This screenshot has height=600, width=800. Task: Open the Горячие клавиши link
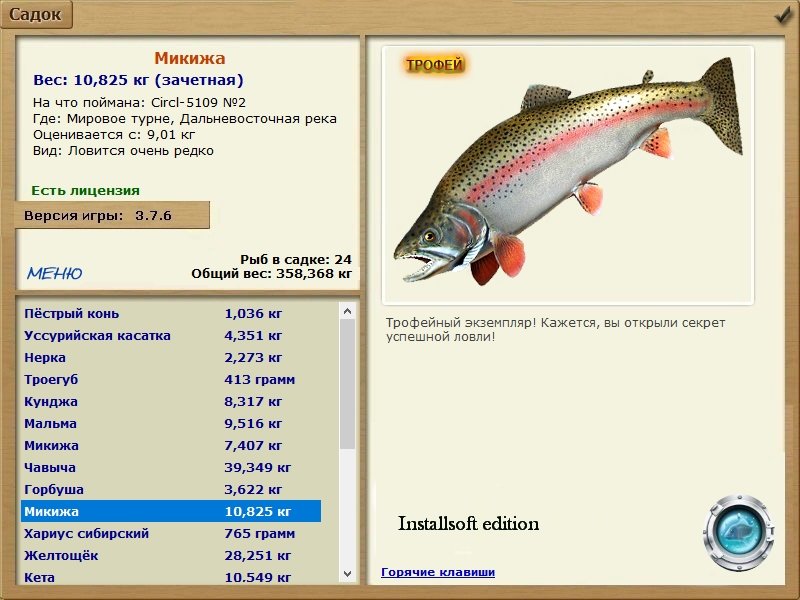coord(438,572)
